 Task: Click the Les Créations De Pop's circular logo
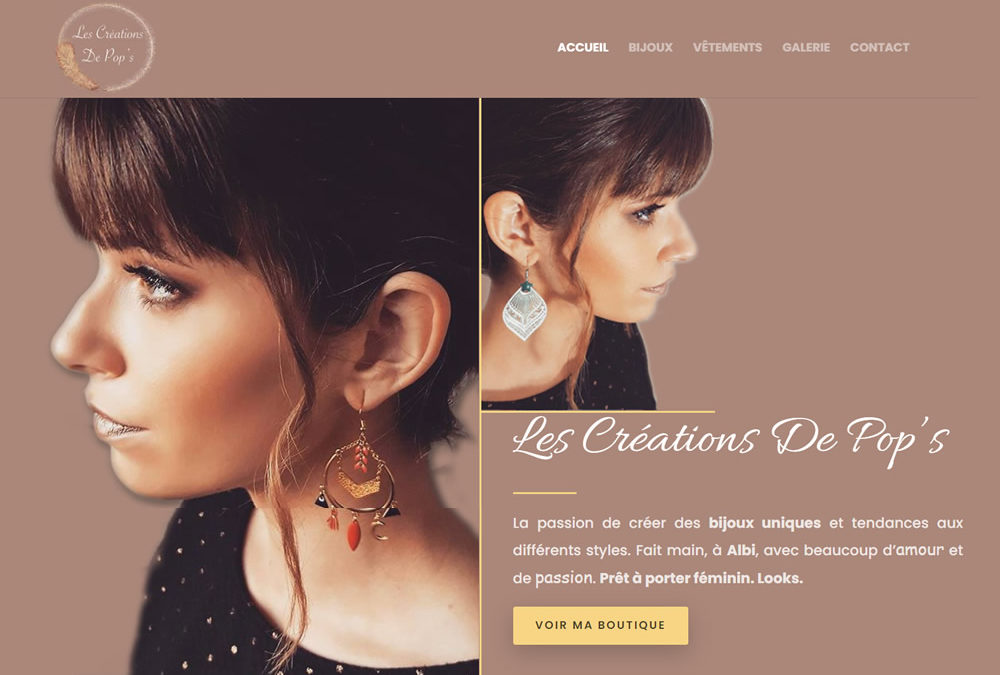pos(106,47)
